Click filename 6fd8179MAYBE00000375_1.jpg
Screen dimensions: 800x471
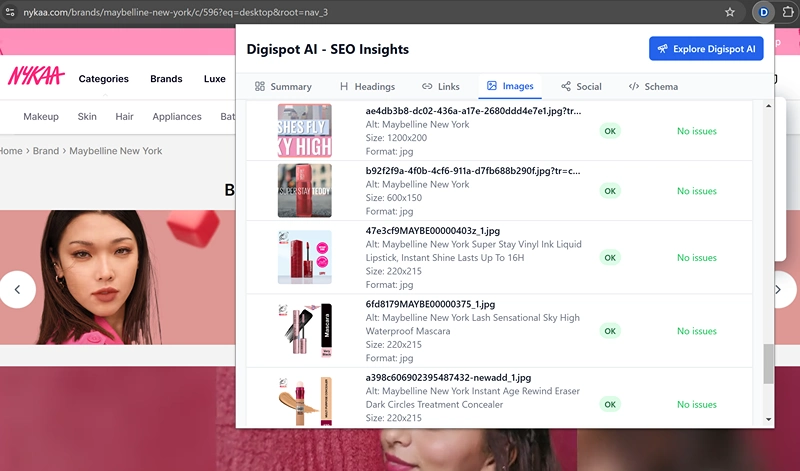pyautogui.click(x=430, y=304)
